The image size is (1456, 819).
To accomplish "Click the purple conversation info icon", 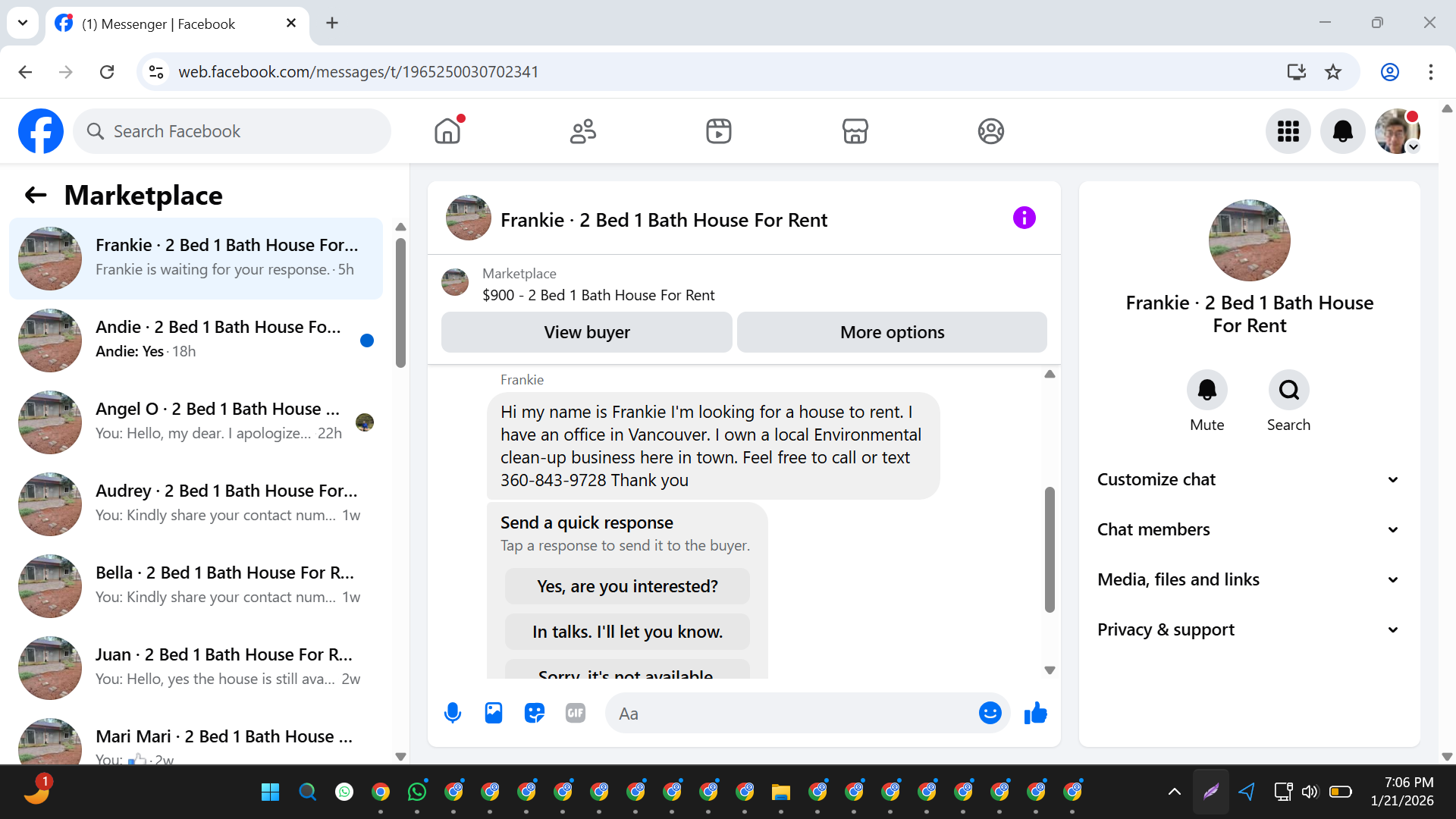I will click(1024, 218).
